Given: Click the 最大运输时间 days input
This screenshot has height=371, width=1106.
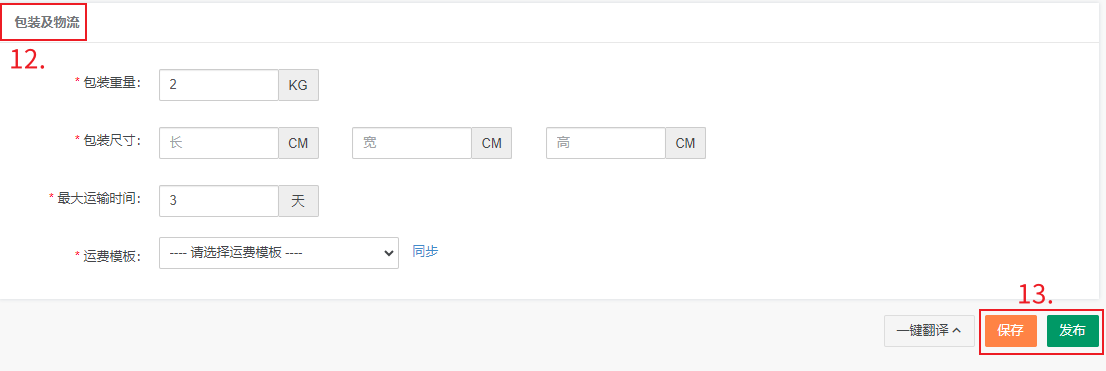Looking at the screenshot, I should 219,201.
